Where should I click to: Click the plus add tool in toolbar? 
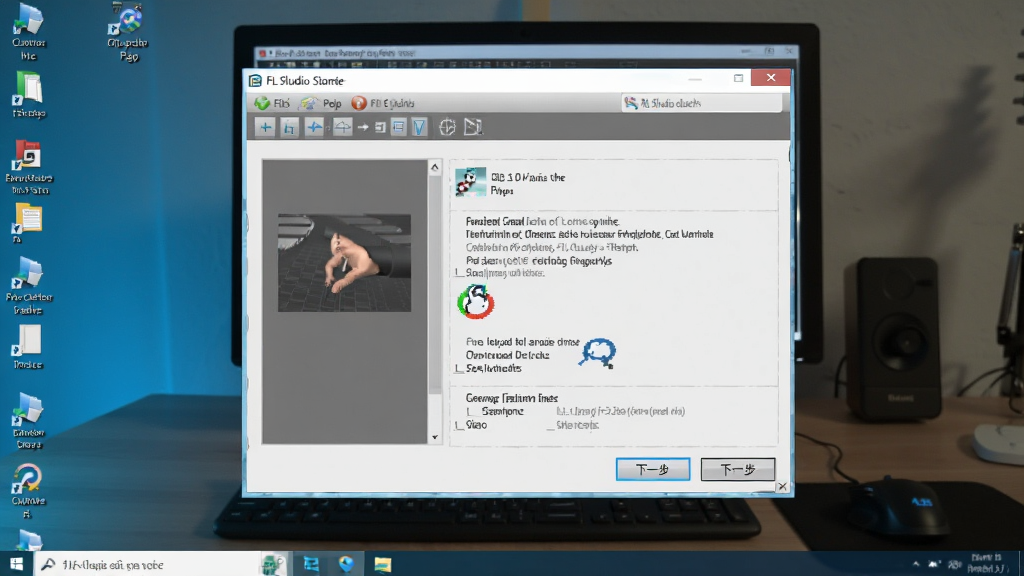coord(265,127)
